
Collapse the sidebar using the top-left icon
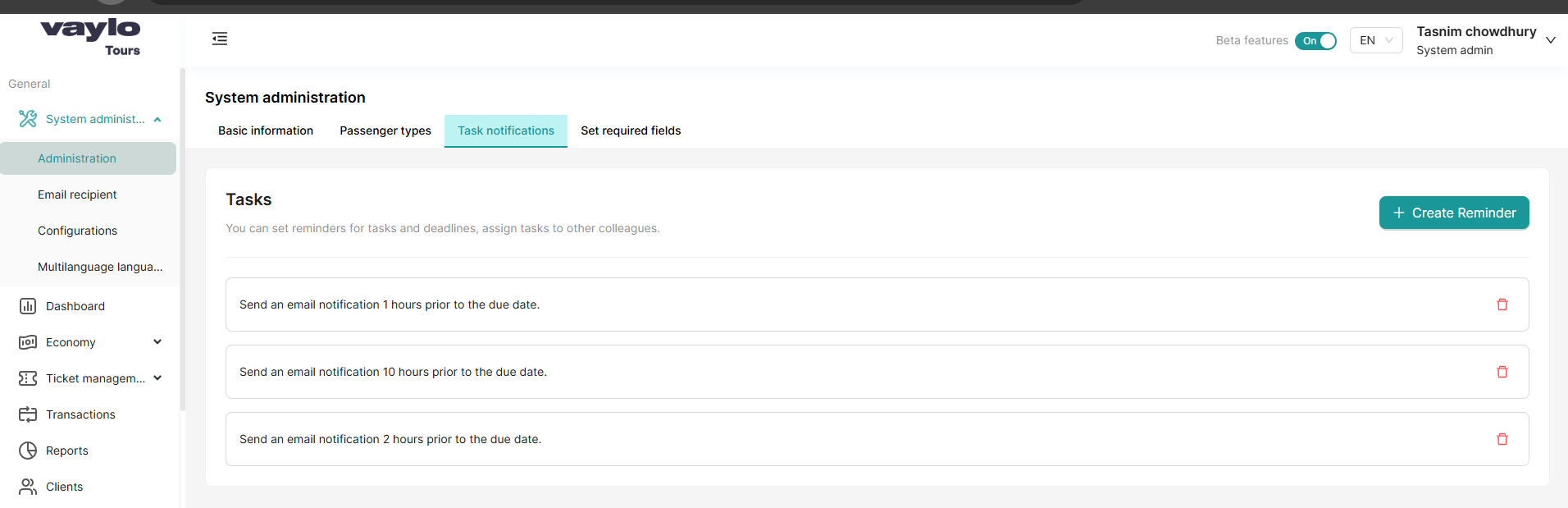pos(219,39)
